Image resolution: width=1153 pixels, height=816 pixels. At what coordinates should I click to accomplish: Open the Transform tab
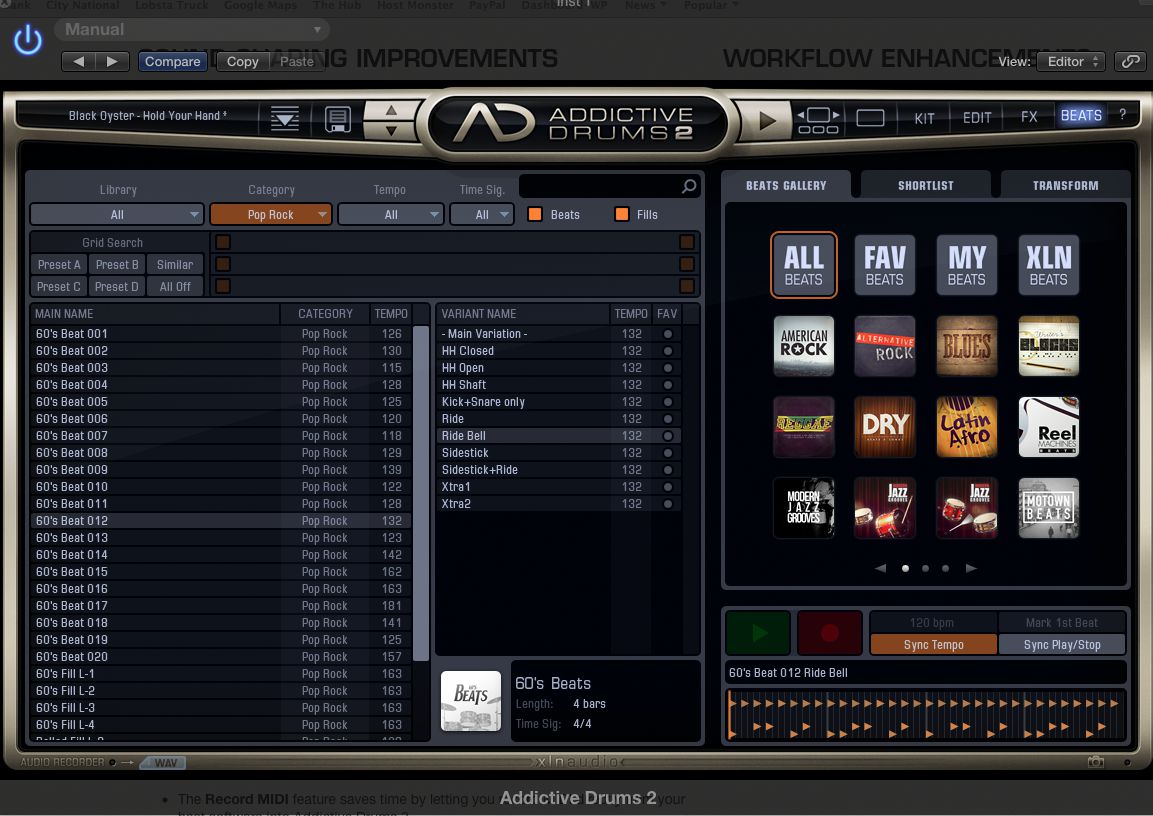[x=1065, y=185]
